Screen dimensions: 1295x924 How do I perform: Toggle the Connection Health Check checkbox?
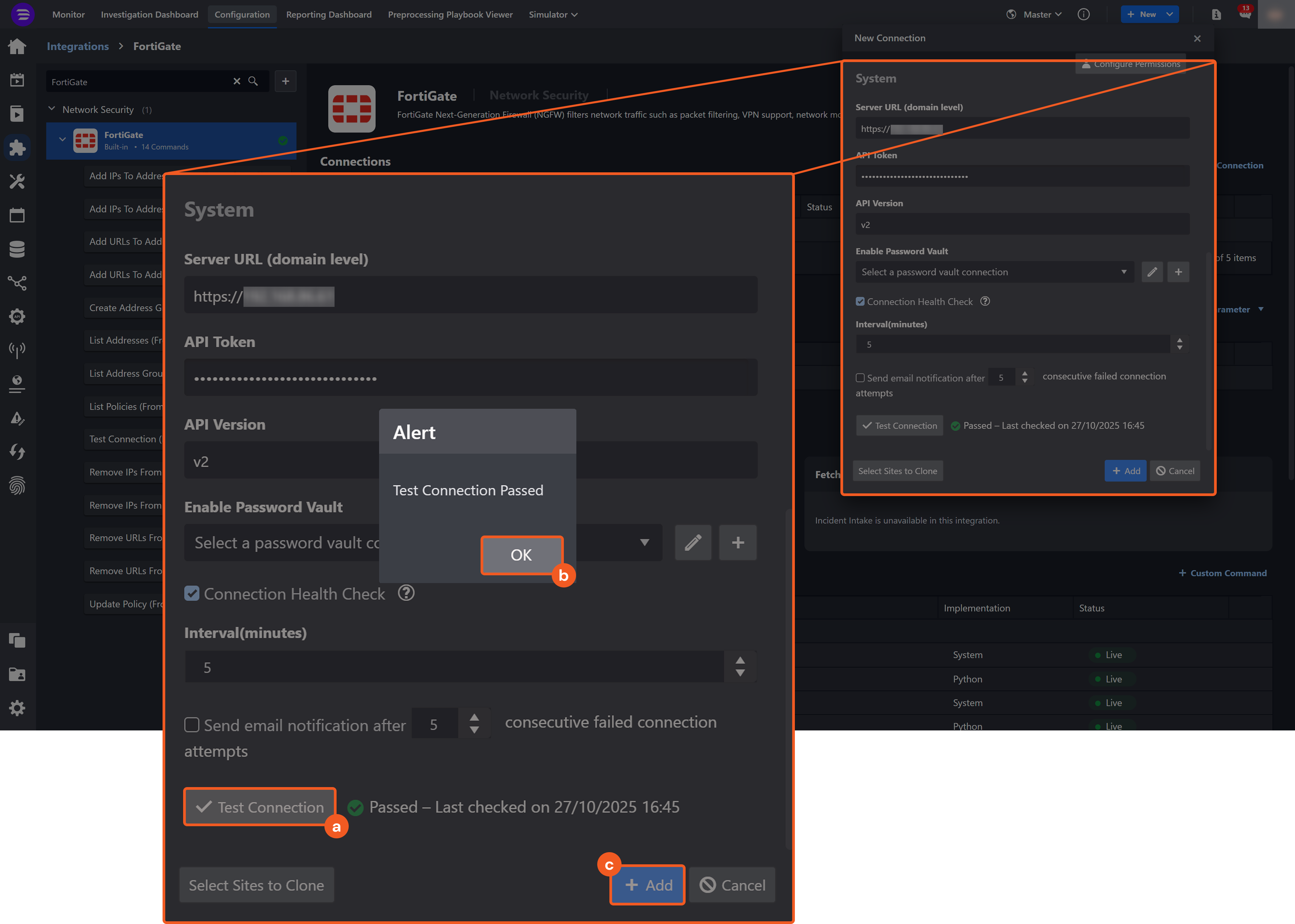click(192, 594)
